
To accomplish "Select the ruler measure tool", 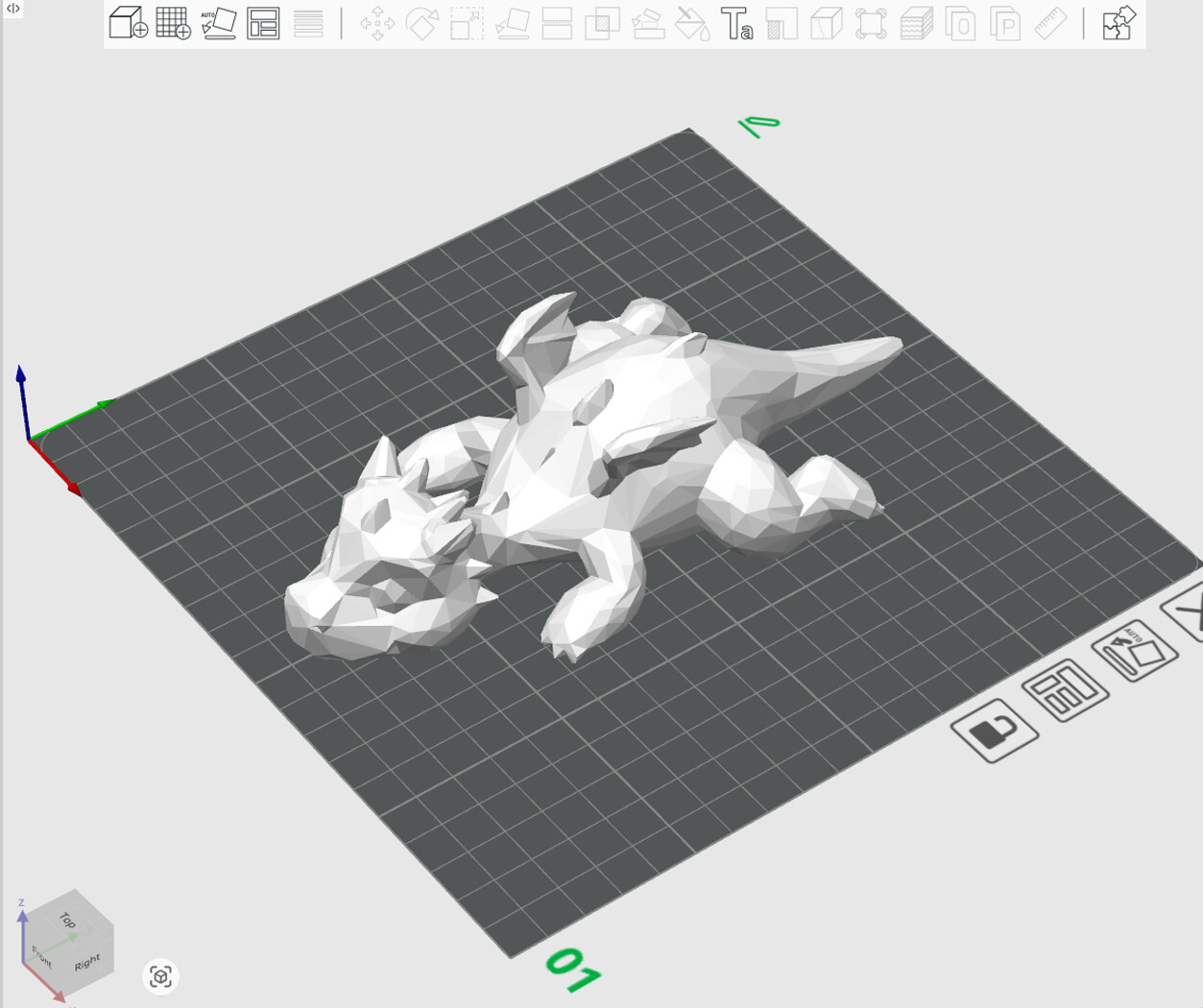I will [x=1050, y=23].
